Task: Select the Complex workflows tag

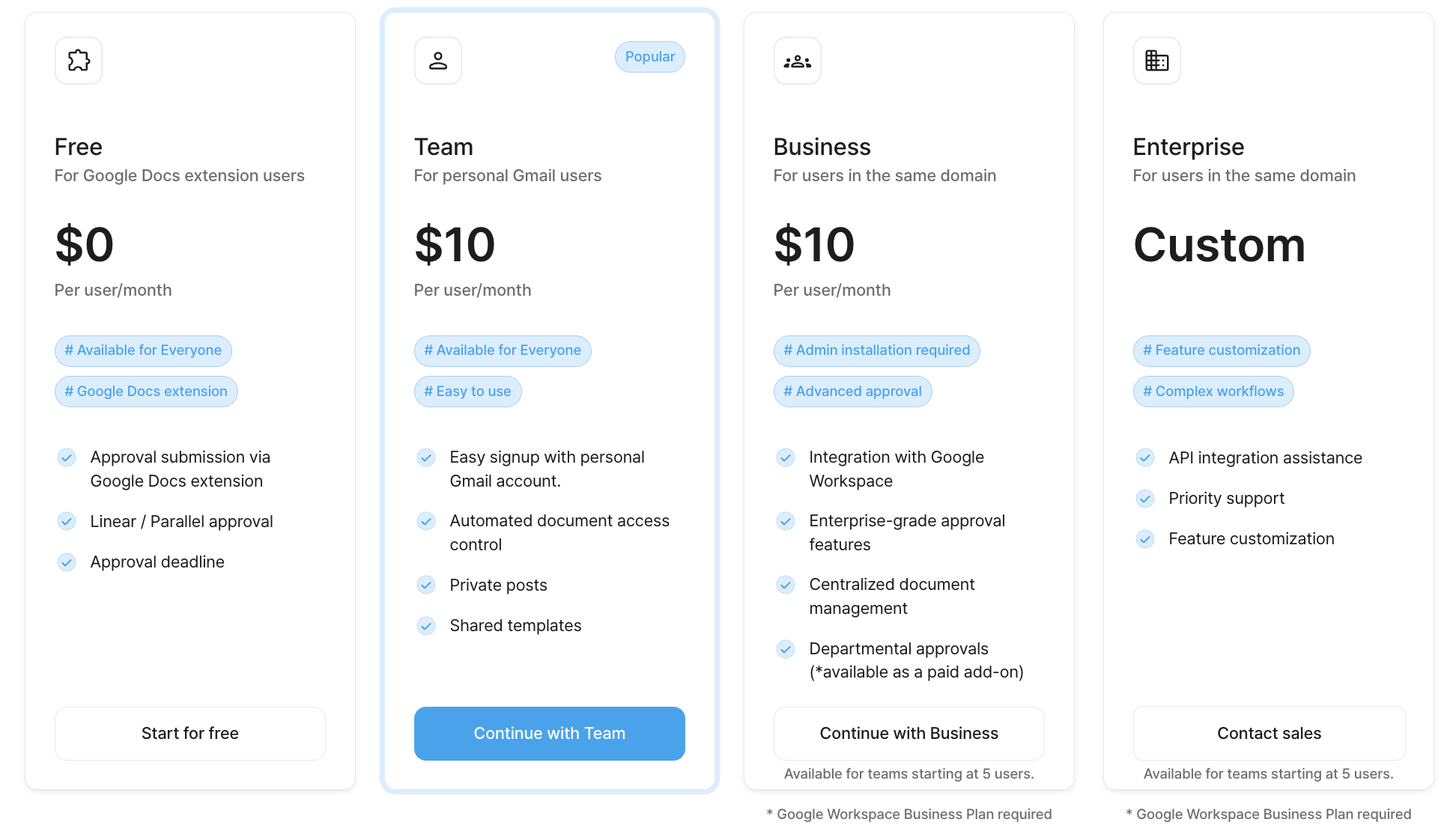Action: [1213, 392]
